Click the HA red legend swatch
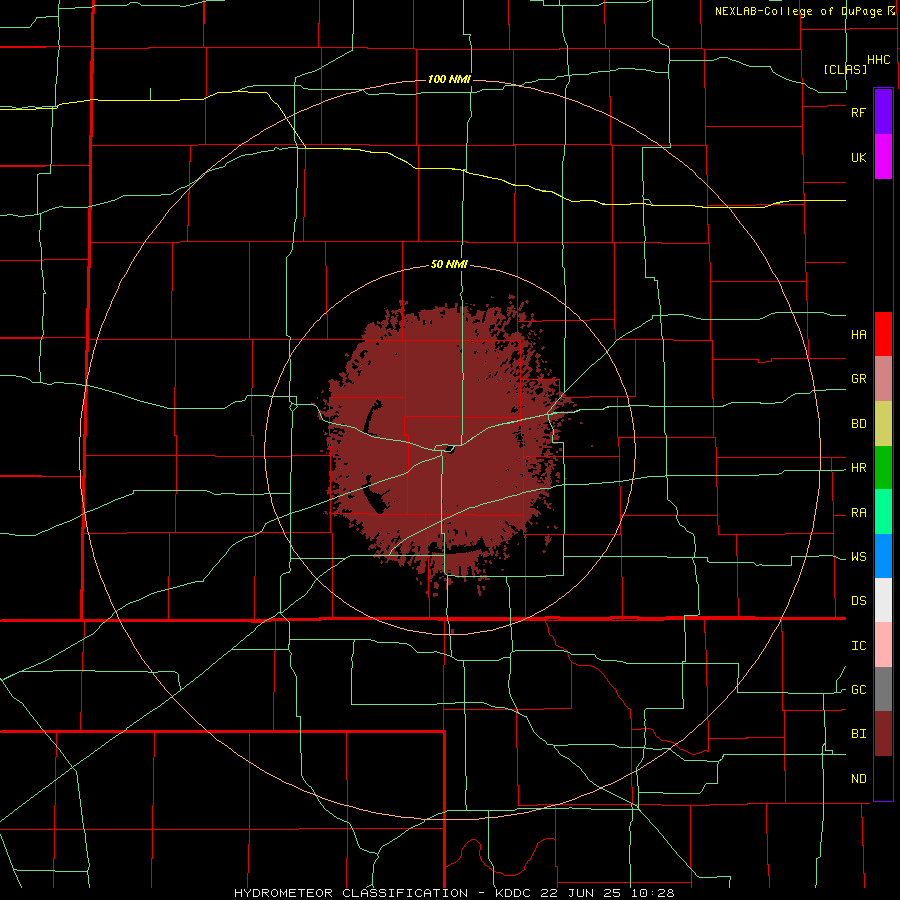 [x=883, y=334]
